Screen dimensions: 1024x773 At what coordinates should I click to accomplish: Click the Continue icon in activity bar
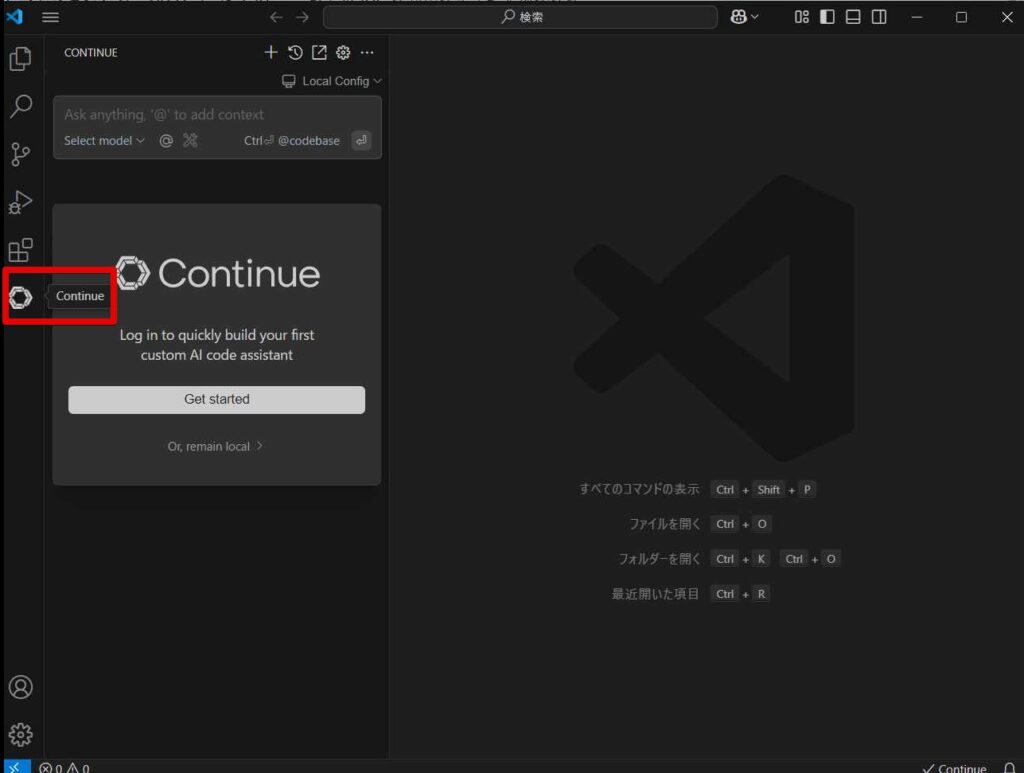21,297
